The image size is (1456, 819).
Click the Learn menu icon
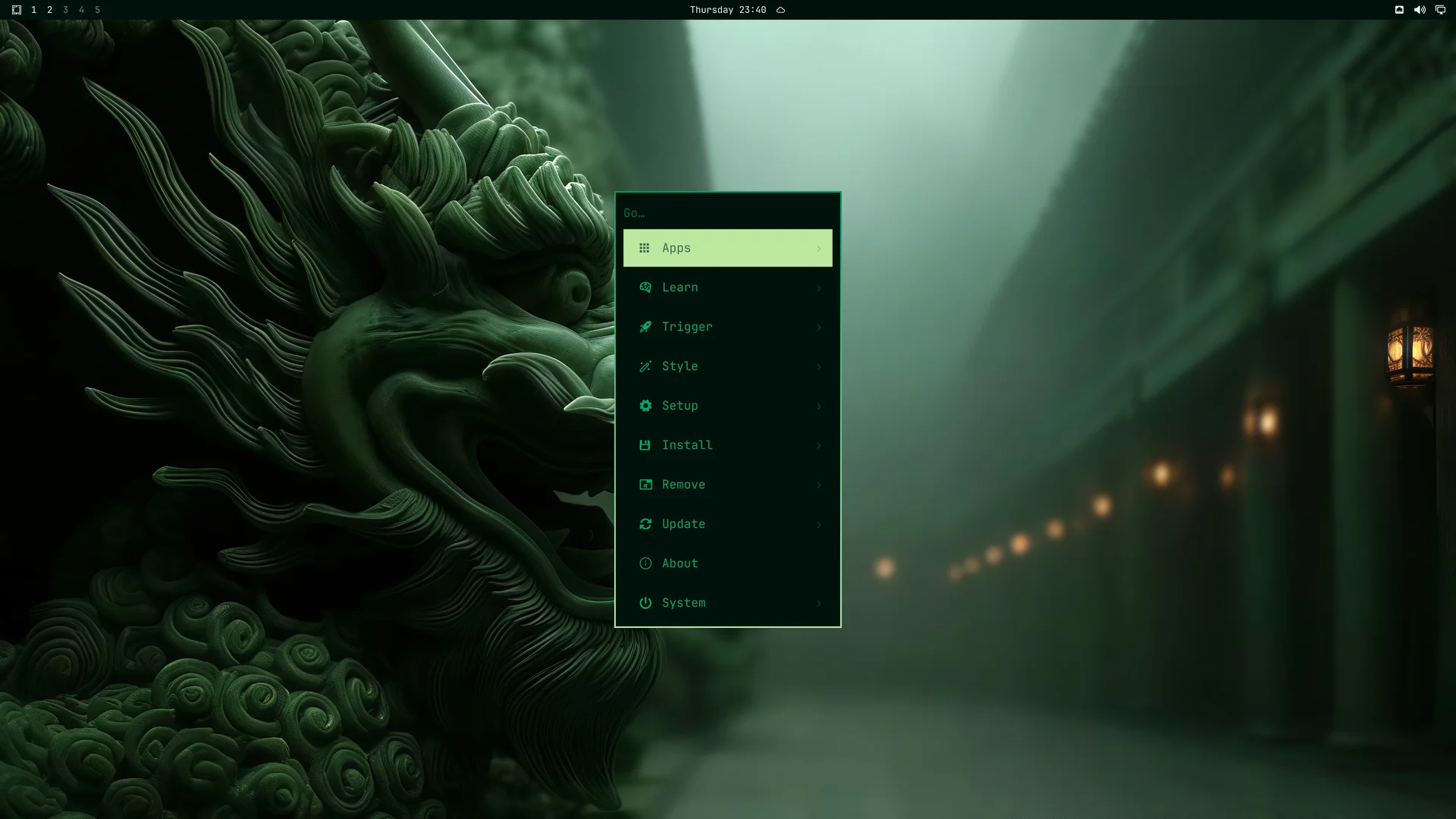pyautogui.click(x=645, y=287)
